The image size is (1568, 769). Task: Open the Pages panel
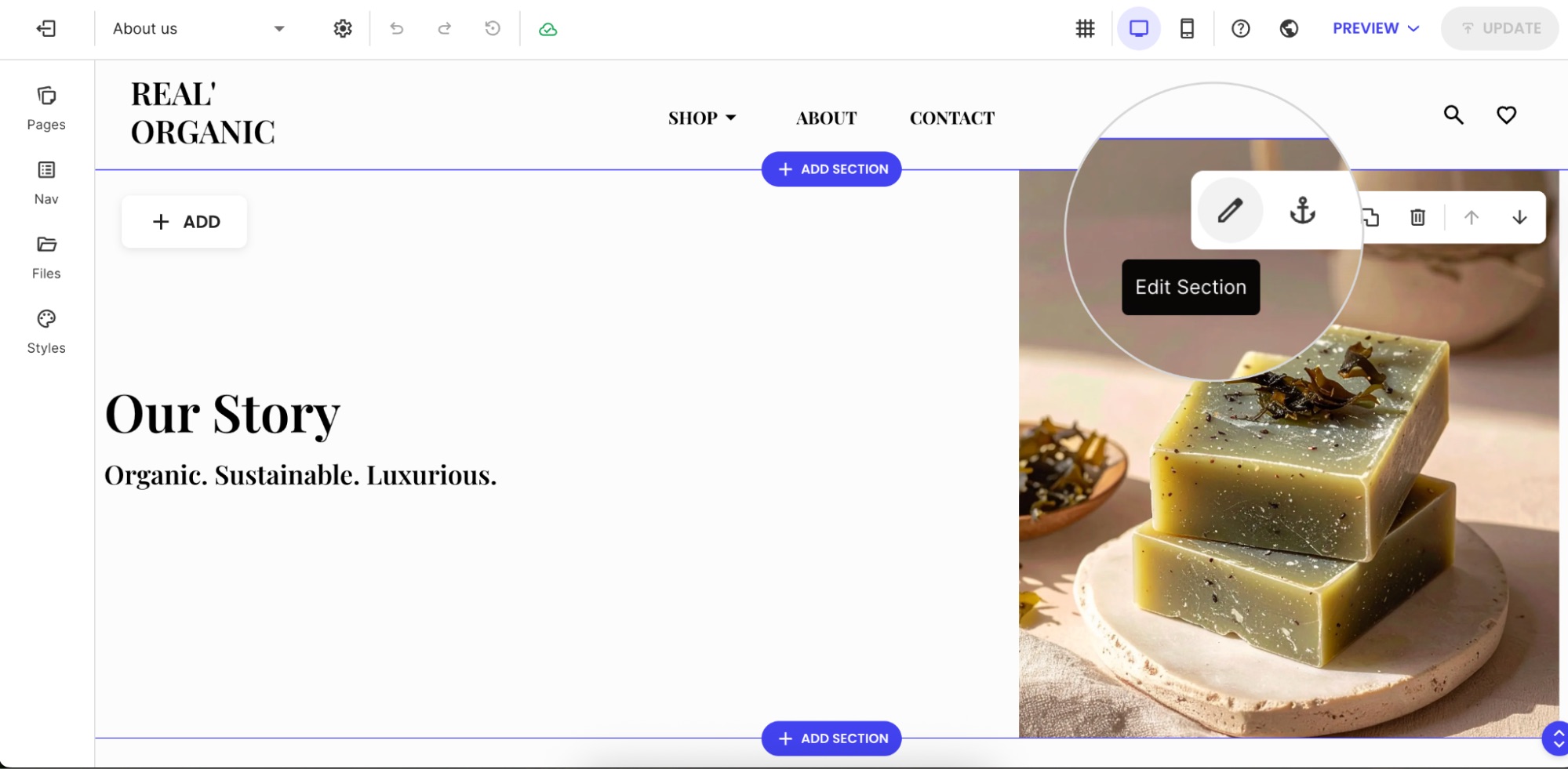(x=46, y=109)
